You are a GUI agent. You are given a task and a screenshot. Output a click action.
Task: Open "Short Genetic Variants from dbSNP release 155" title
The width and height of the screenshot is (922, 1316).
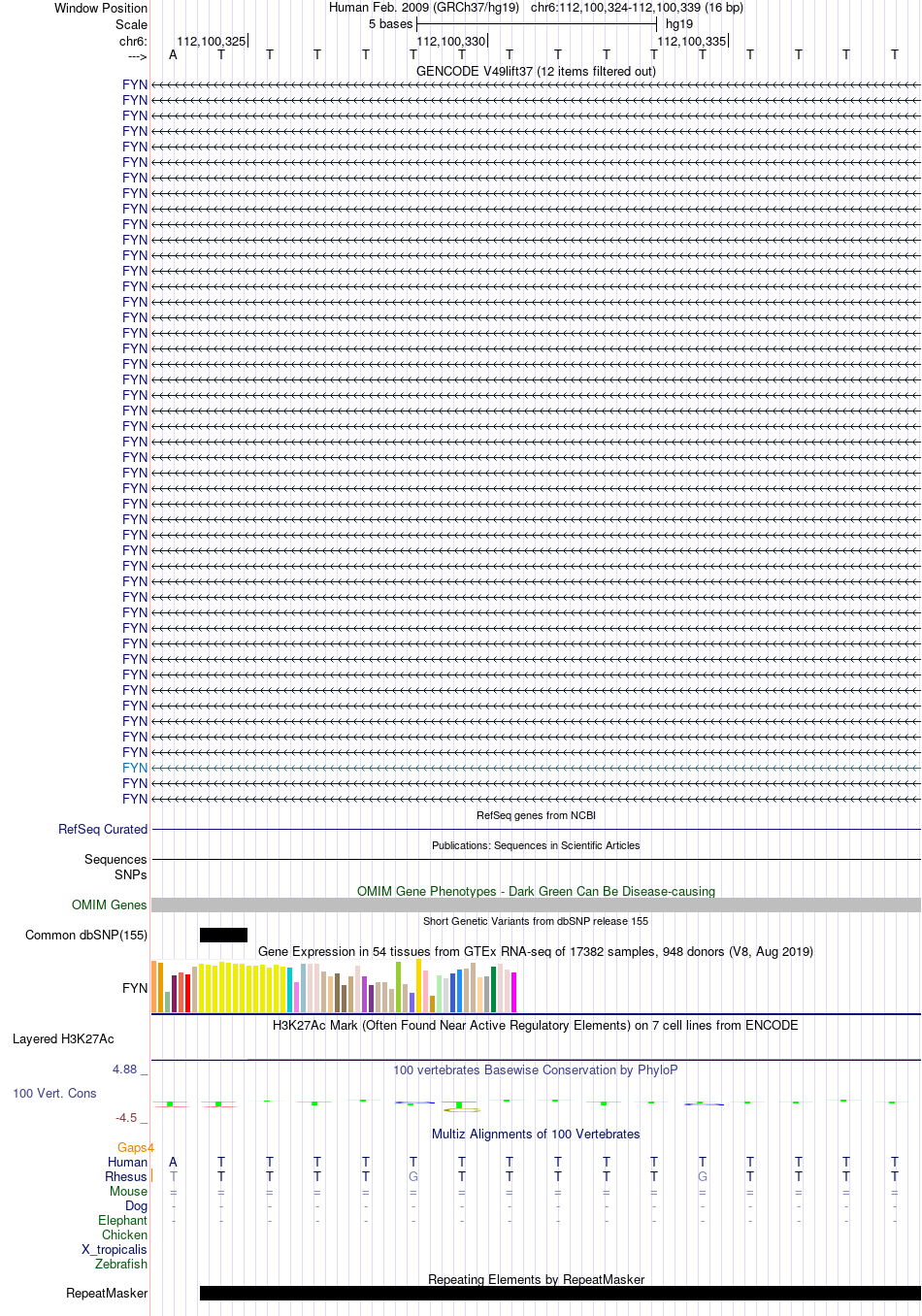pos(536,921)
